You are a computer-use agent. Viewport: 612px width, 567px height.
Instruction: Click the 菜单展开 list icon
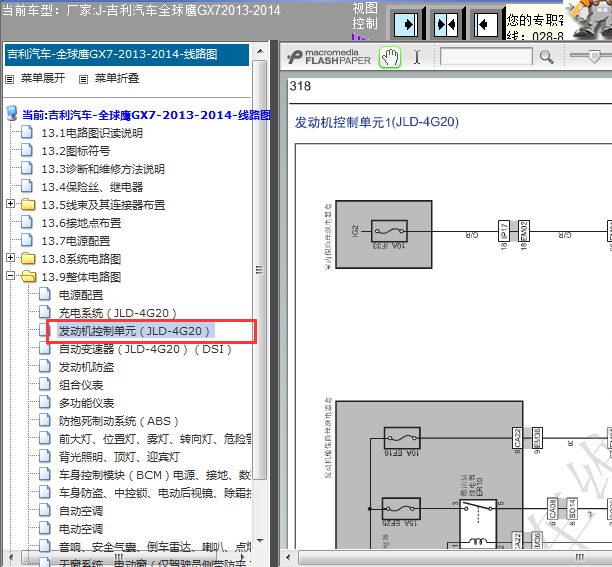9,80
